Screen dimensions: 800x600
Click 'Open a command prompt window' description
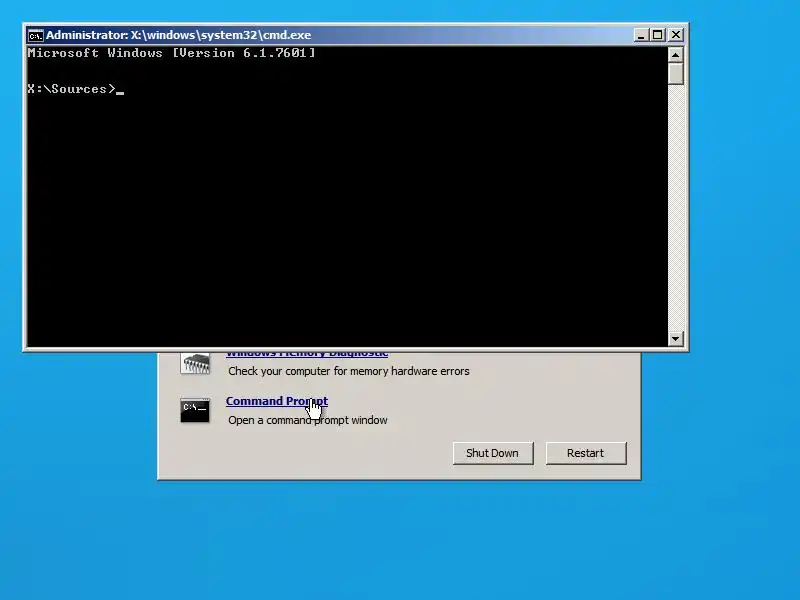308,420
